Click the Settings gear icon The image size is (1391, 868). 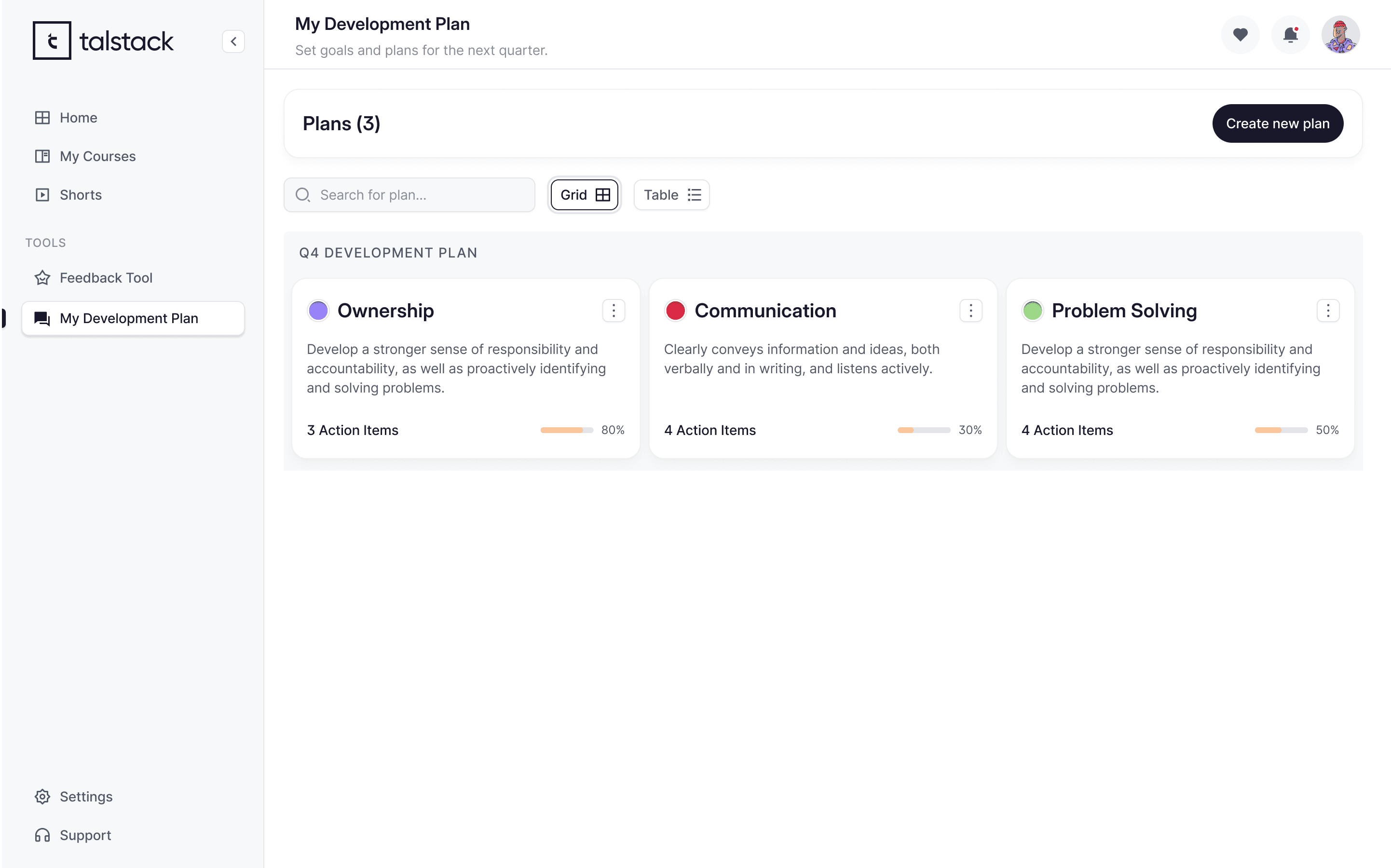(x=42, y=796)
